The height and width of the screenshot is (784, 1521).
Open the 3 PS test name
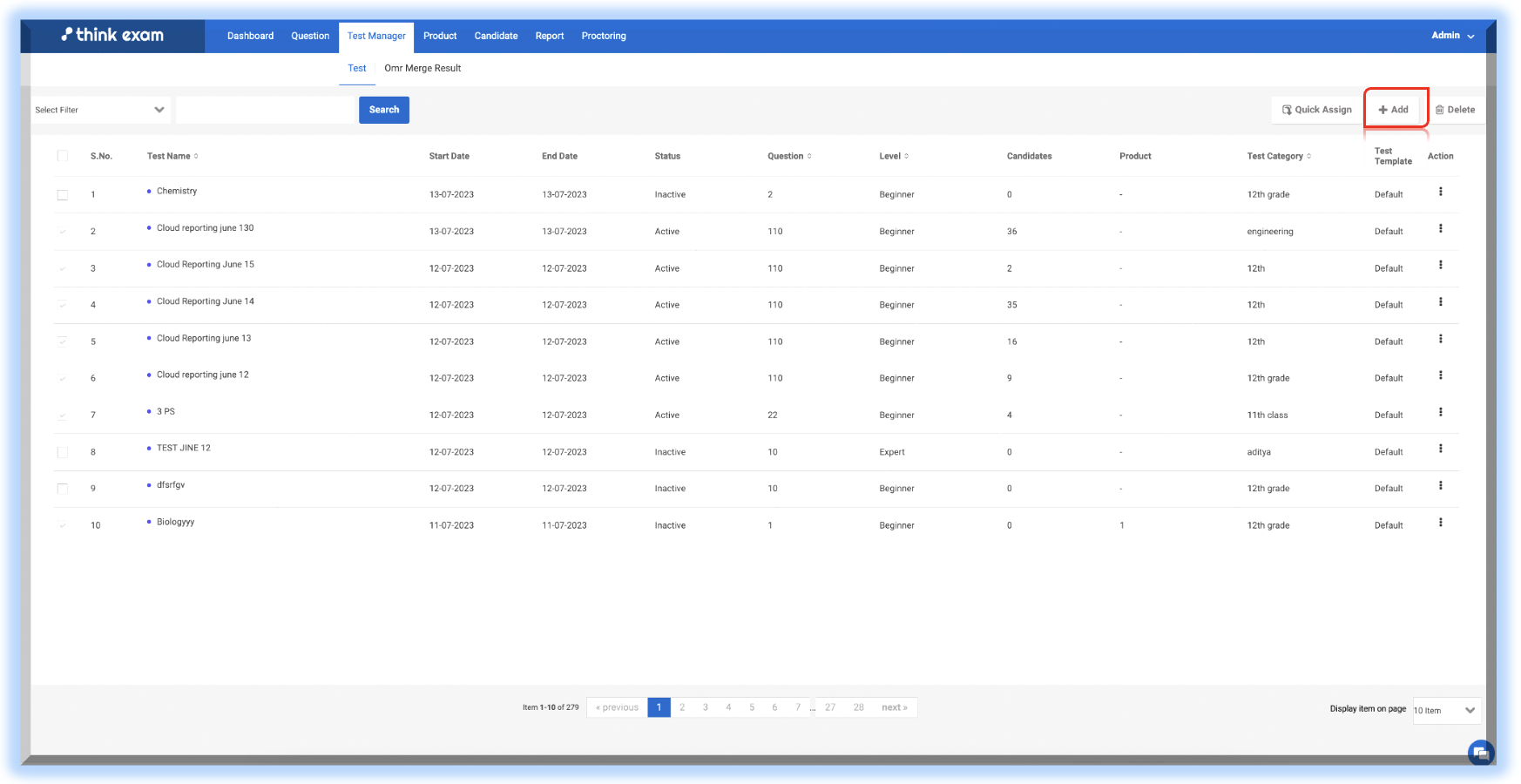coord(166,411)
